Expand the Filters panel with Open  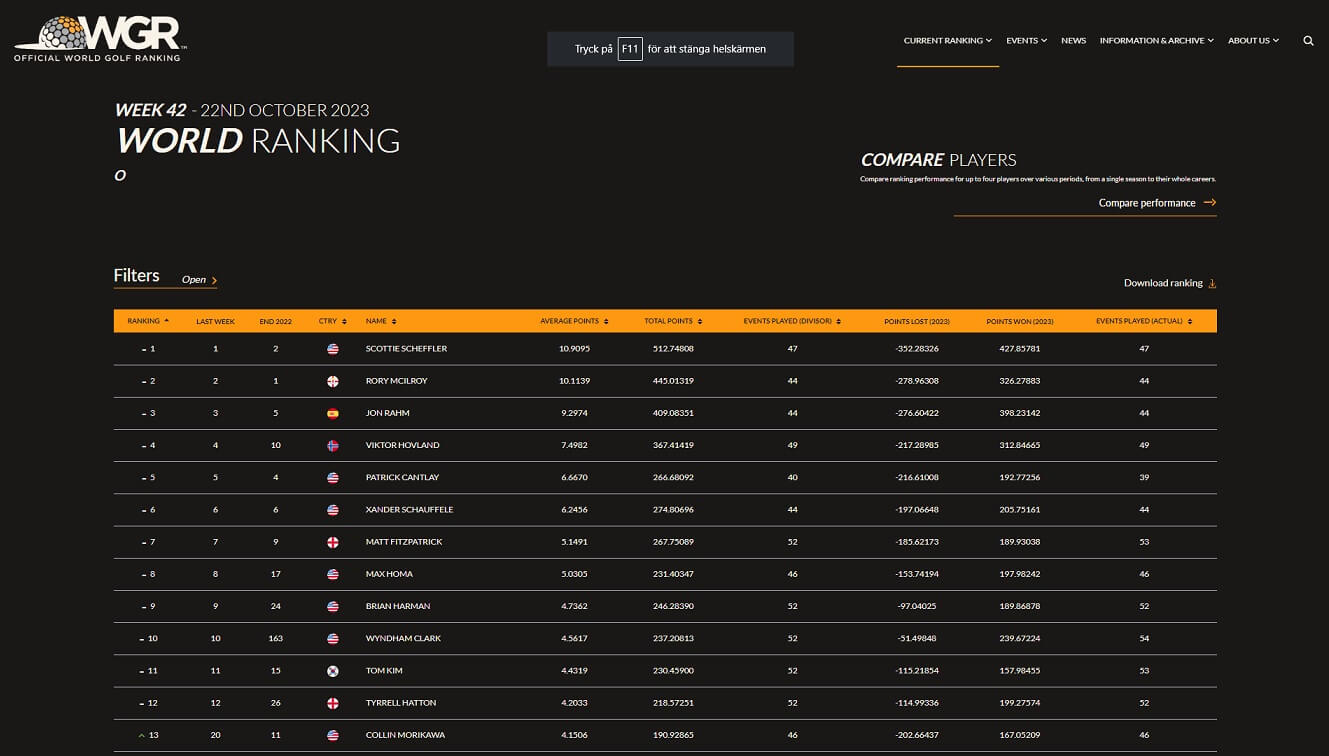click(x=199, y=280)
